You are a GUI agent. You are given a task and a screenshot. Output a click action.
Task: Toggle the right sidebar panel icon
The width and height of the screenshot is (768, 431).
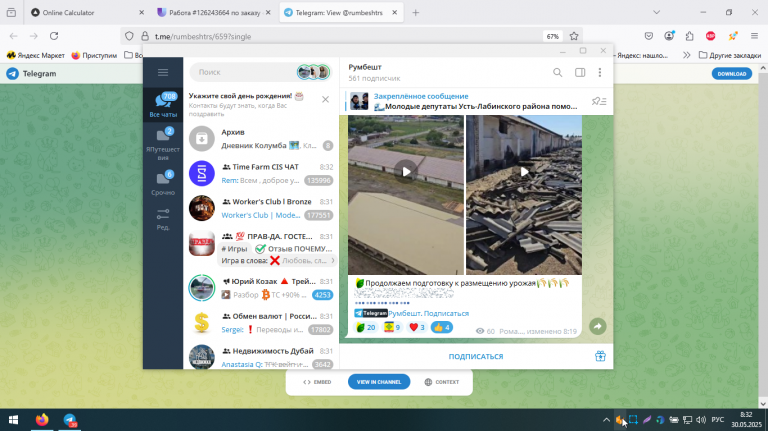(x=580, y=72)
